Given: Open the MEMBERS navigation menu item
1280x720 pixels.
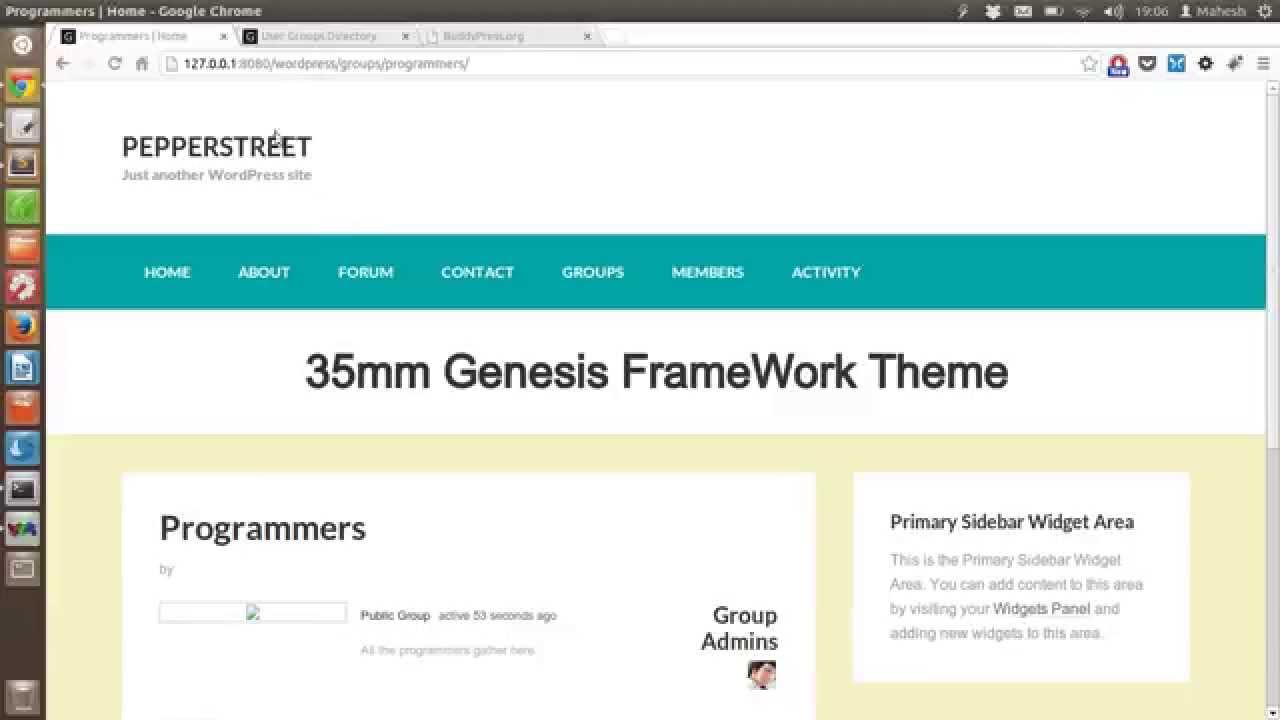Looking at the screenshot, I should click(x=708, y=272).
